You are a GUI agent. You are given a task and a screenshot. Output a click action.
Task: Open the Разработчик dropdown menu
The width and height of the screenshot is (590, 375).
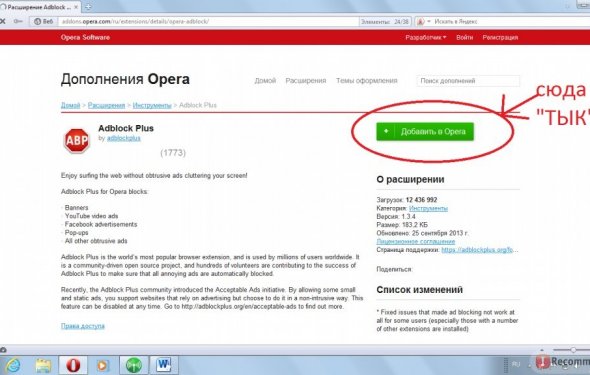(426, 37)
